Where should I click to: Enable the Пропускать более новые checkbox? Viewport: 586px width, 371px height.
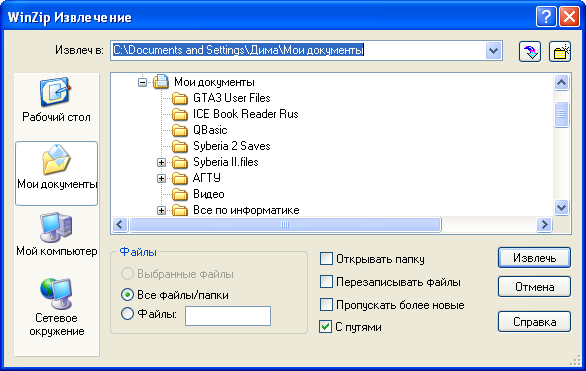click(326, 304)
